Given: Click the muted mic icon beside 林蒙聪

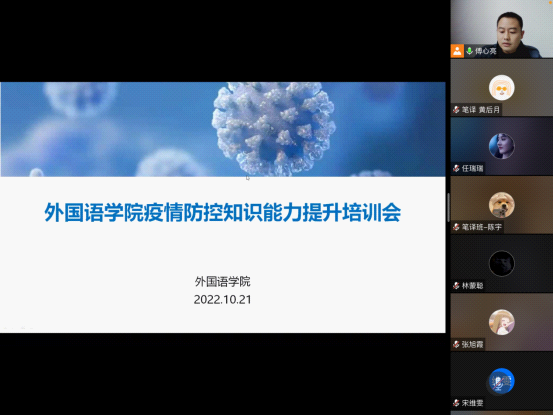Looking at the screenshot, I should click(456, 286).
